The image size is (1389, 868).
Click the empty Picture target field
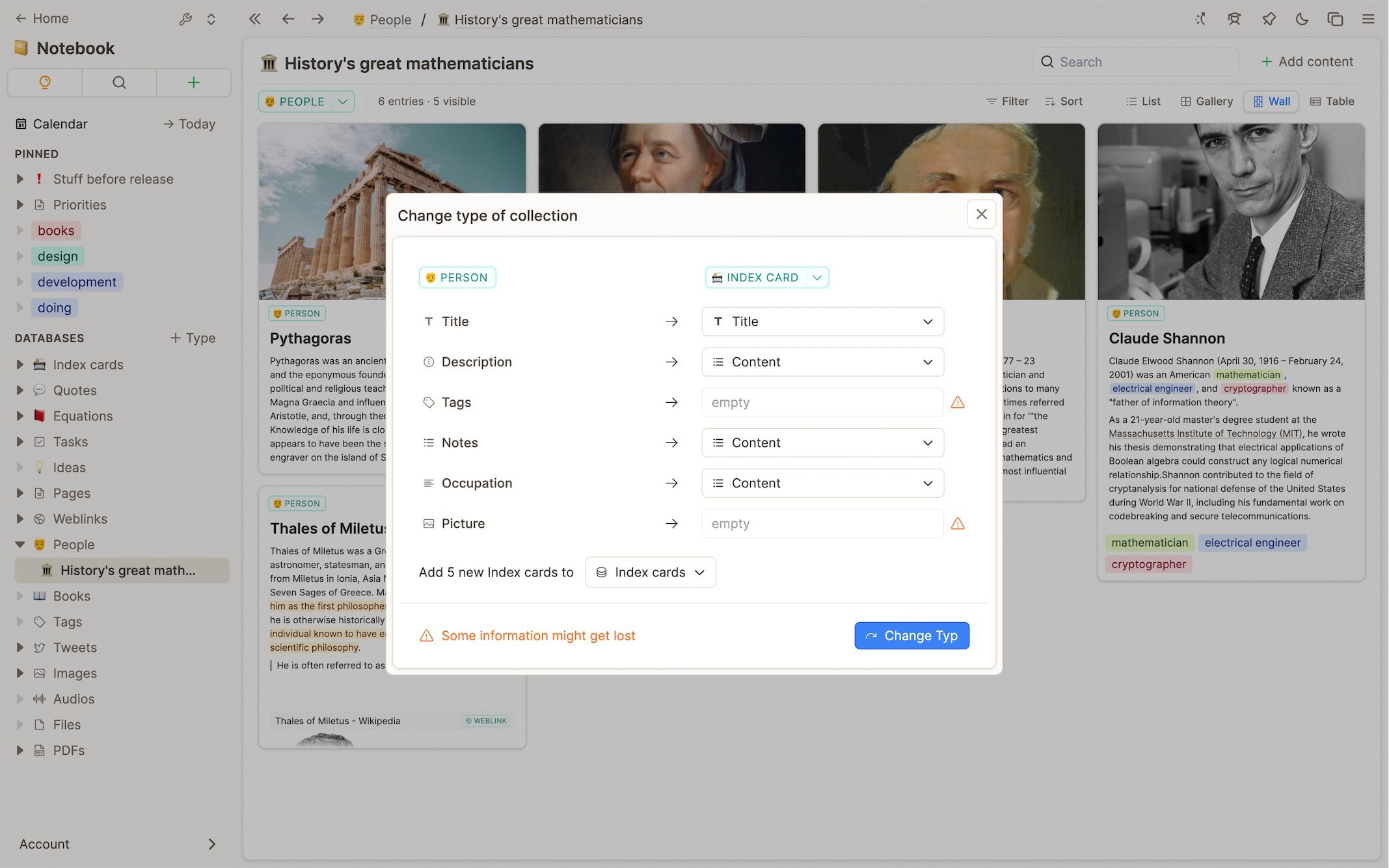tap(822, 523)
